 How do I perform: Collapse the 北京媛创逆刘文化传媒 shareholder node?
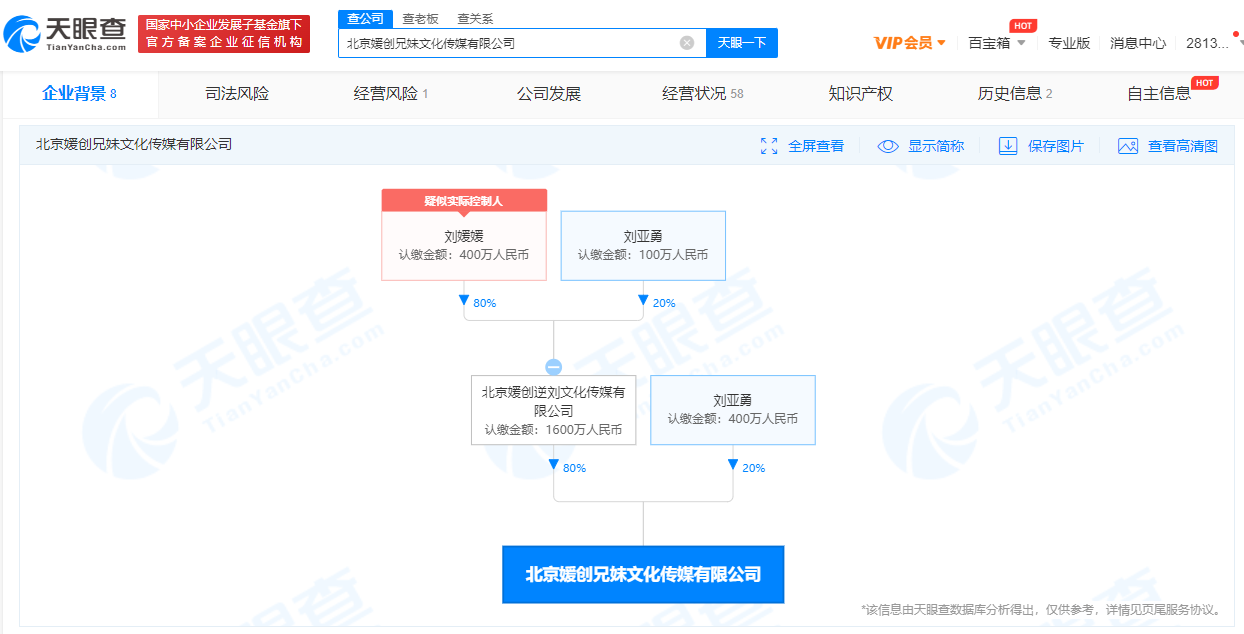[553, 367]
